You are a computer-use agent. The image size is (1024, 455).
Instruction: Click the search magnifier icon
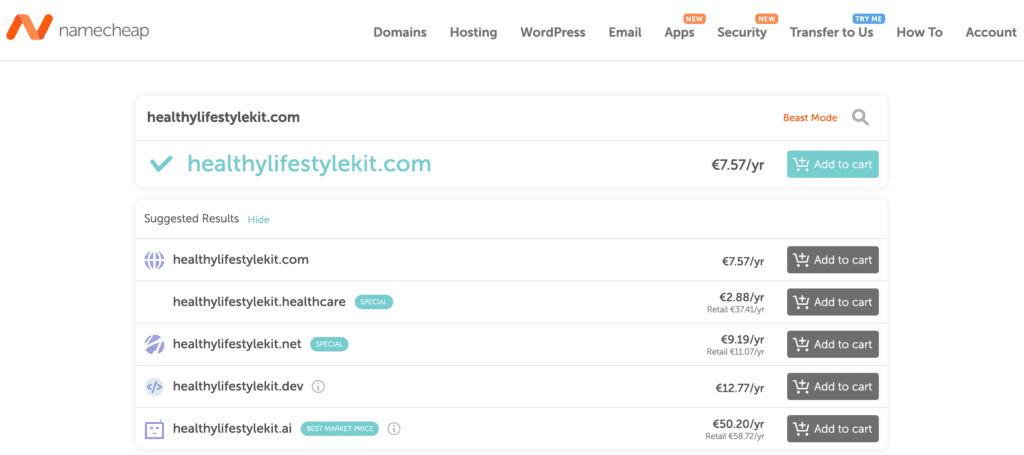click(860, 118)
